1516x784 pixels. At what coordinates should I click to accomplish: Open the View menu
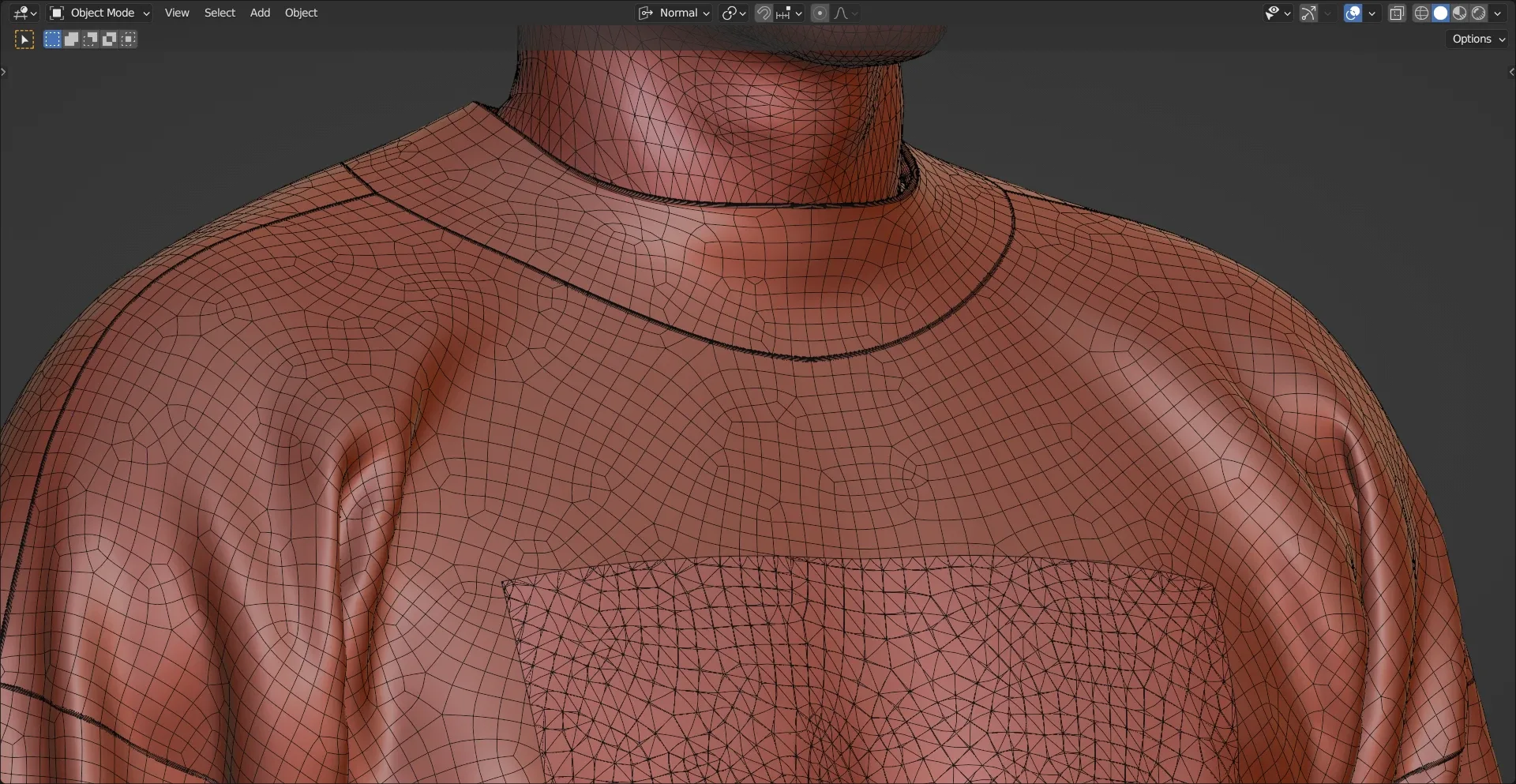click(176, 13)
